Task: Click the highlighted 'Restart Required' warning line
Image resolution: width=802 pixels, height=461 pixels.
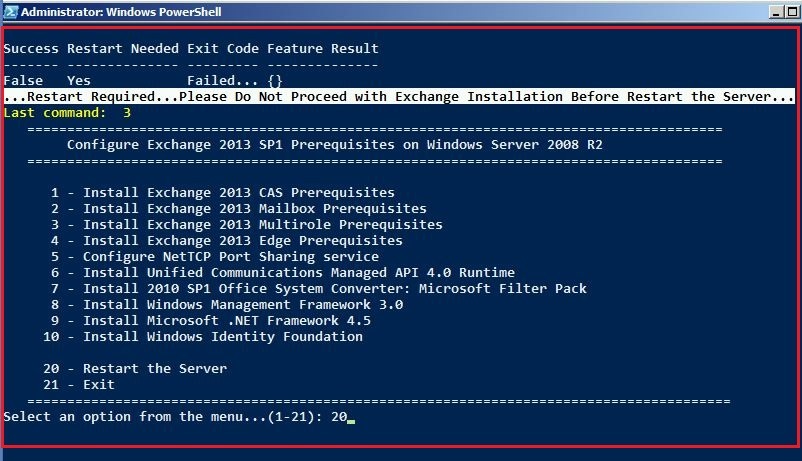Action: [398, 96]
